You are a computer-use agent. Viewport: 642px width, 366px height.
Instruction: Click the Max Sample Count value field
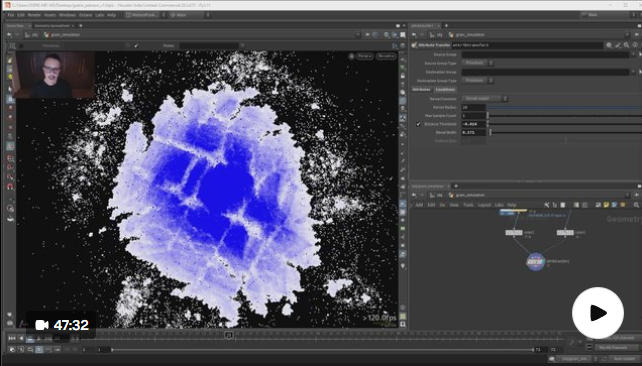click(x=473, y=116)
